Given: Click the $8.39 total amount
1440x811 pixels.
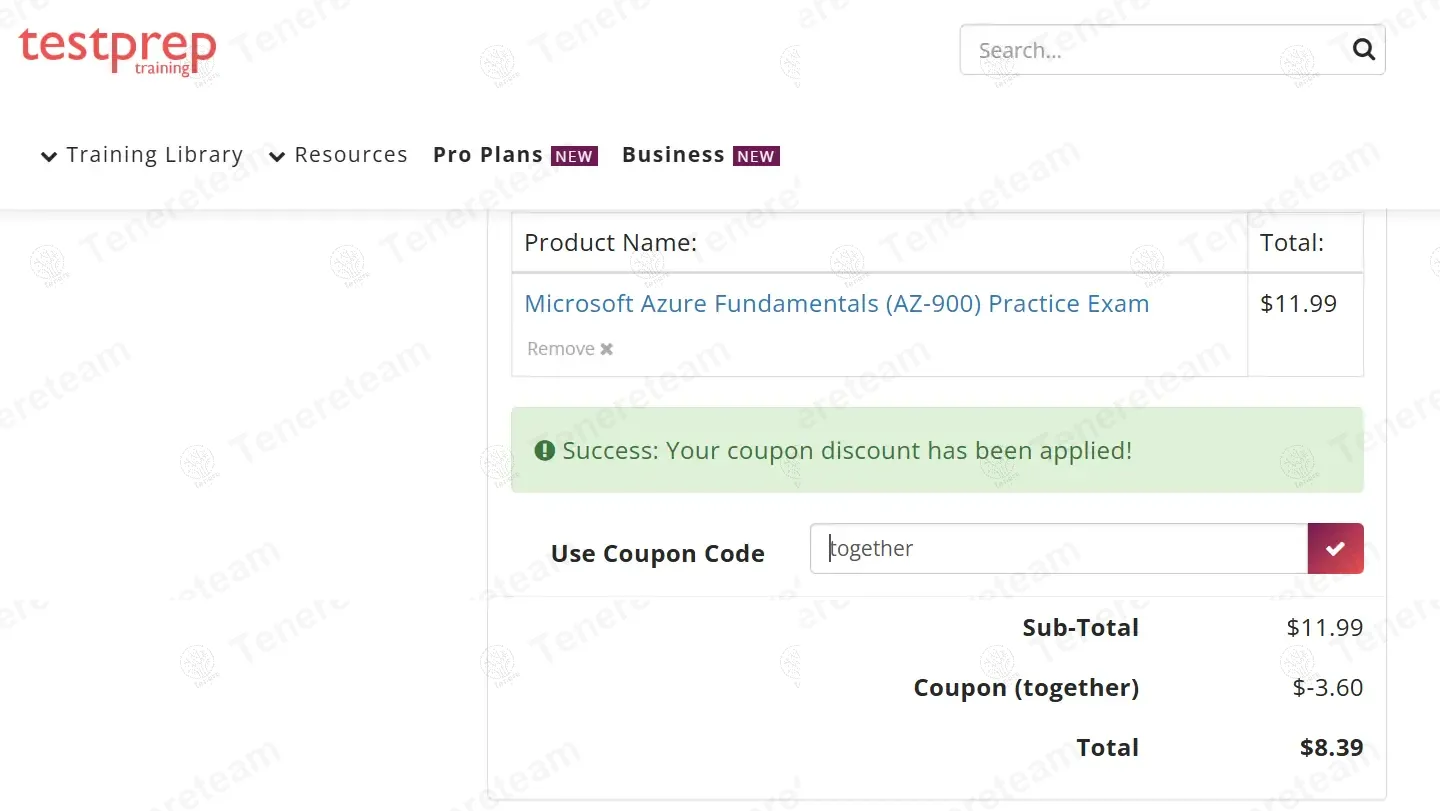Looking at the screenshot, I should [1331, 748].
